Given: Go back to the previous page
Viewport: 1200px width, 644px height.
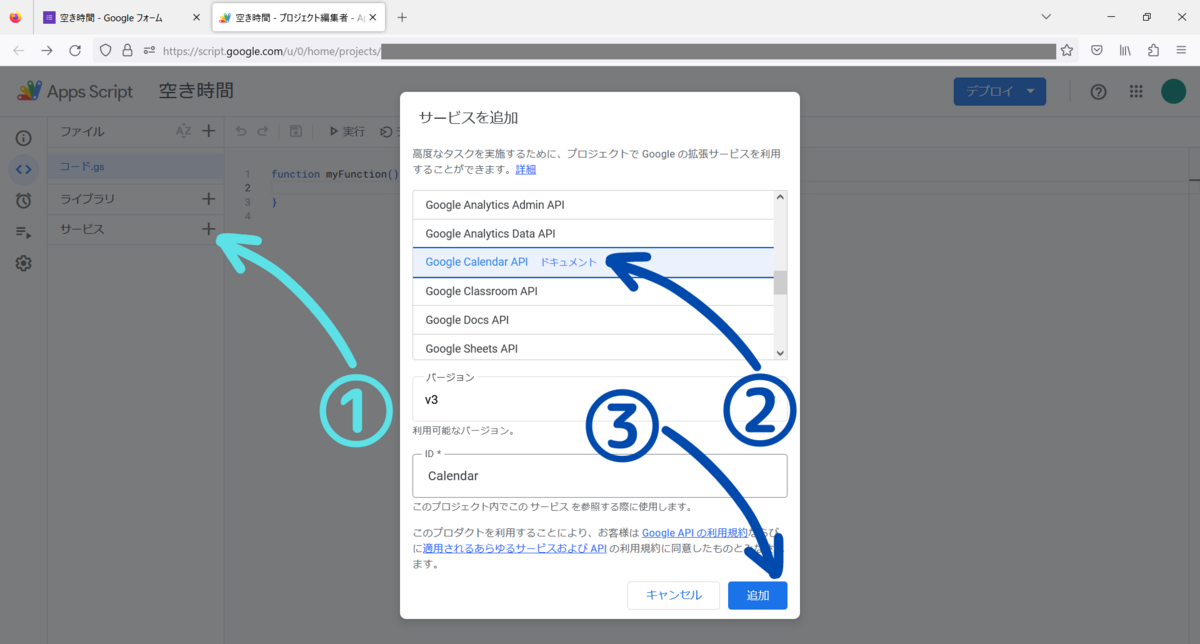Looking at the screenshot, I should 19,50.
